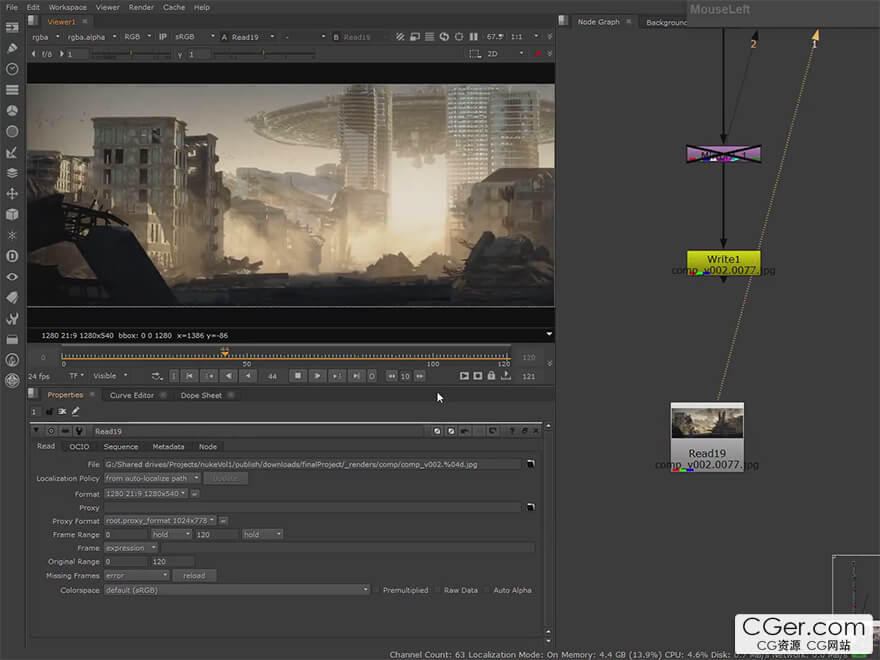880x660 pixels.
Task: Open the ToolSets wrench icon
Action: 12,318
